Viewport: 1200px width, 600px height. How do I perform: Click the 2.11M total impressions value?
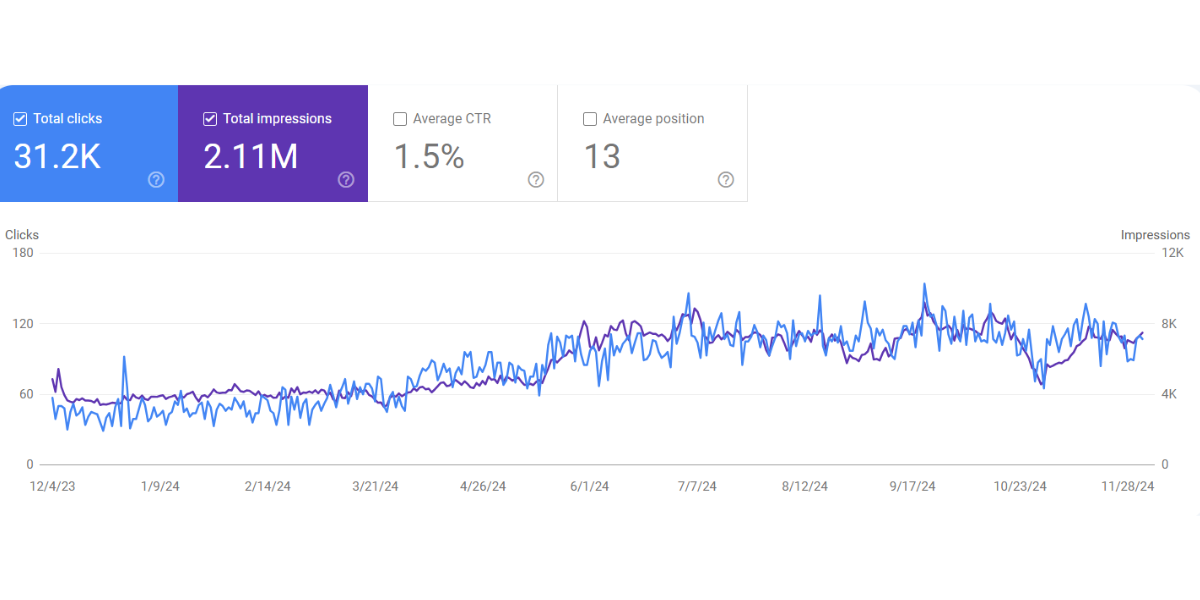(250, 157)
